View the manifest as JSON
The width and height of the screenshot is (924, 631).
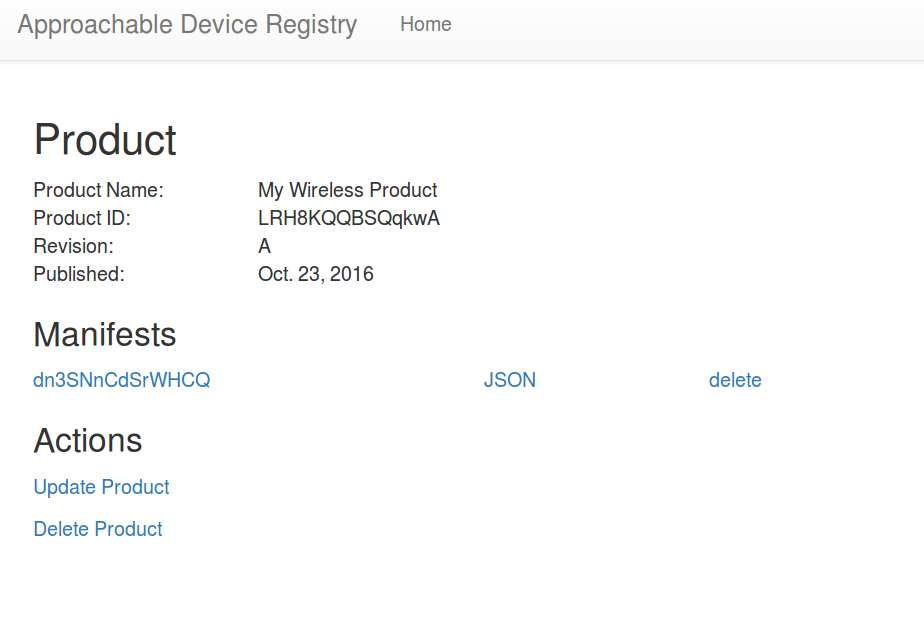point(510,380)
